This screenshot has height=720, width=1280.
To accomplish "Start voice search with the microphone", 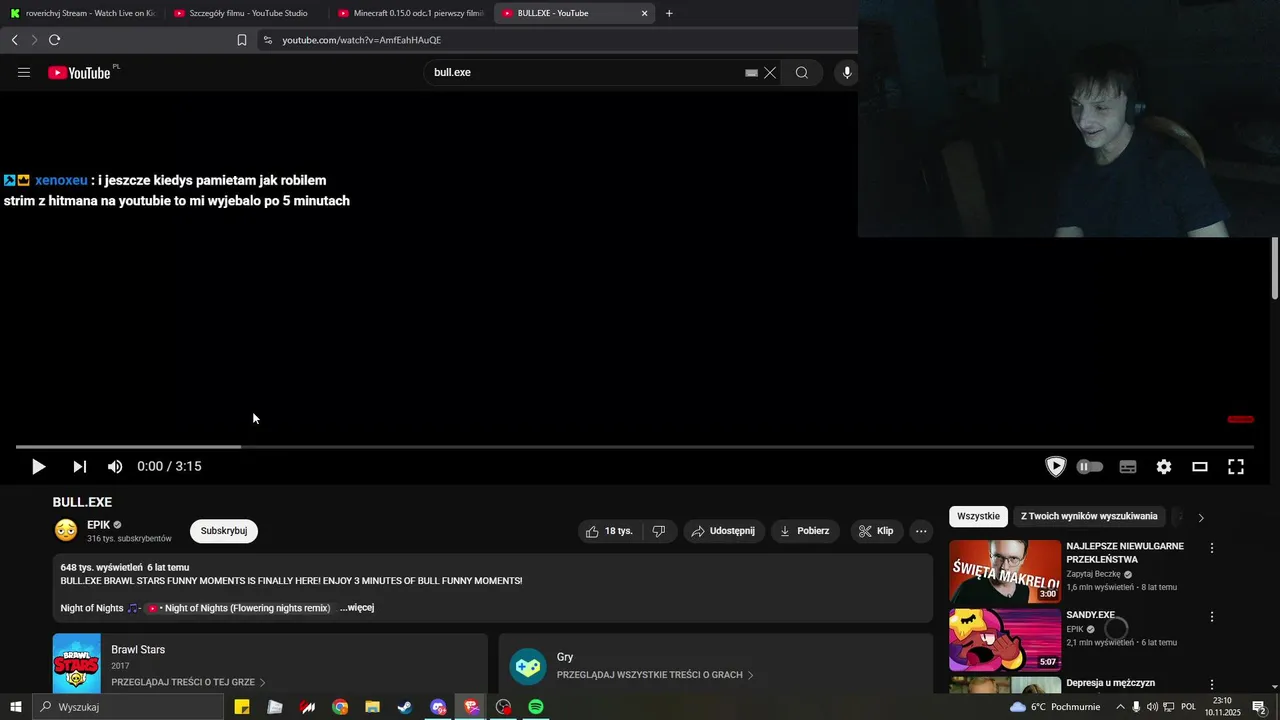I will (847, 72).
